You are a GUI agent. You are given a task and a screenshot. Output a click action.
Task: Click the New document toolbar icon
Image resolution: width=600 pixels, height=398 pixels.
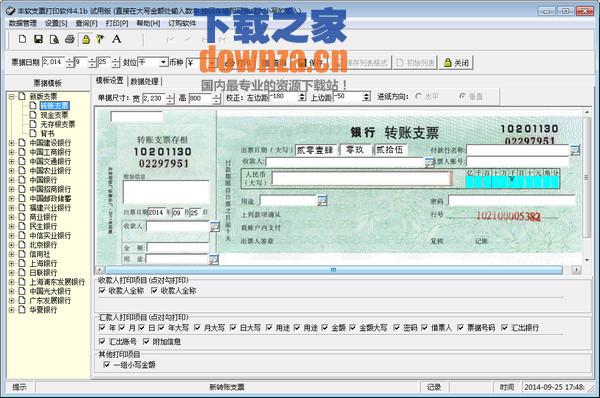coord(23,39)
